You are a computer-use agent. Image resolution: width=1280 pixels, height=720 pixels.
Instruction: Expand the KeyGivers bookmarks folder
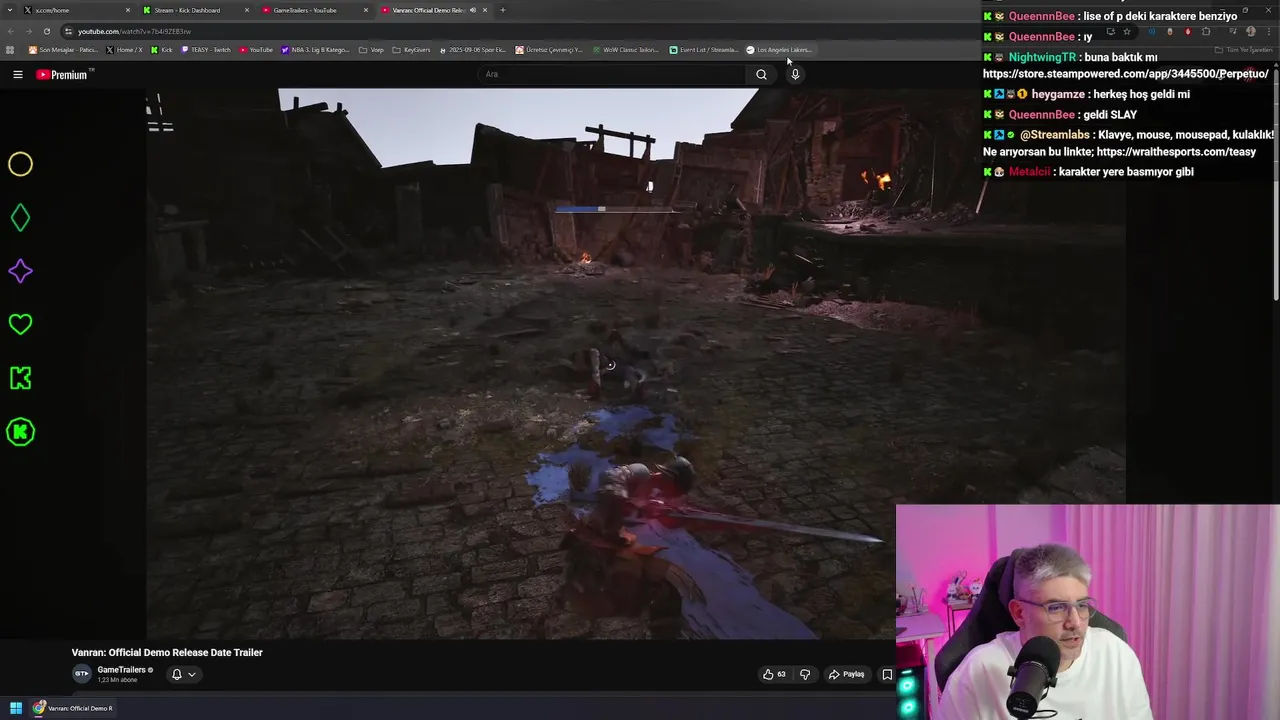point(411,50)
